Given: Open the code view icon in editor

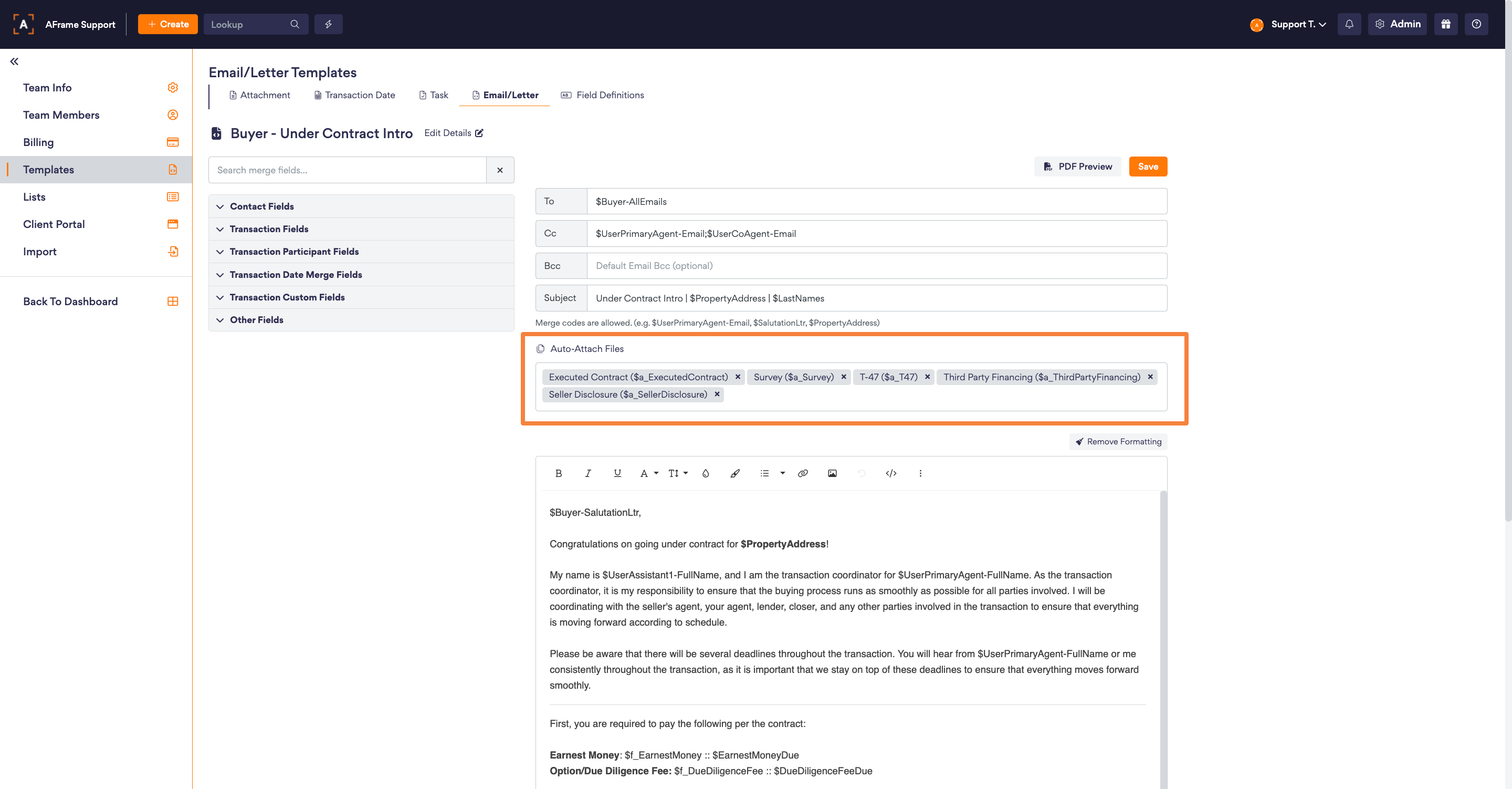Looking at the screenshot, I should [x=890, y=473].
